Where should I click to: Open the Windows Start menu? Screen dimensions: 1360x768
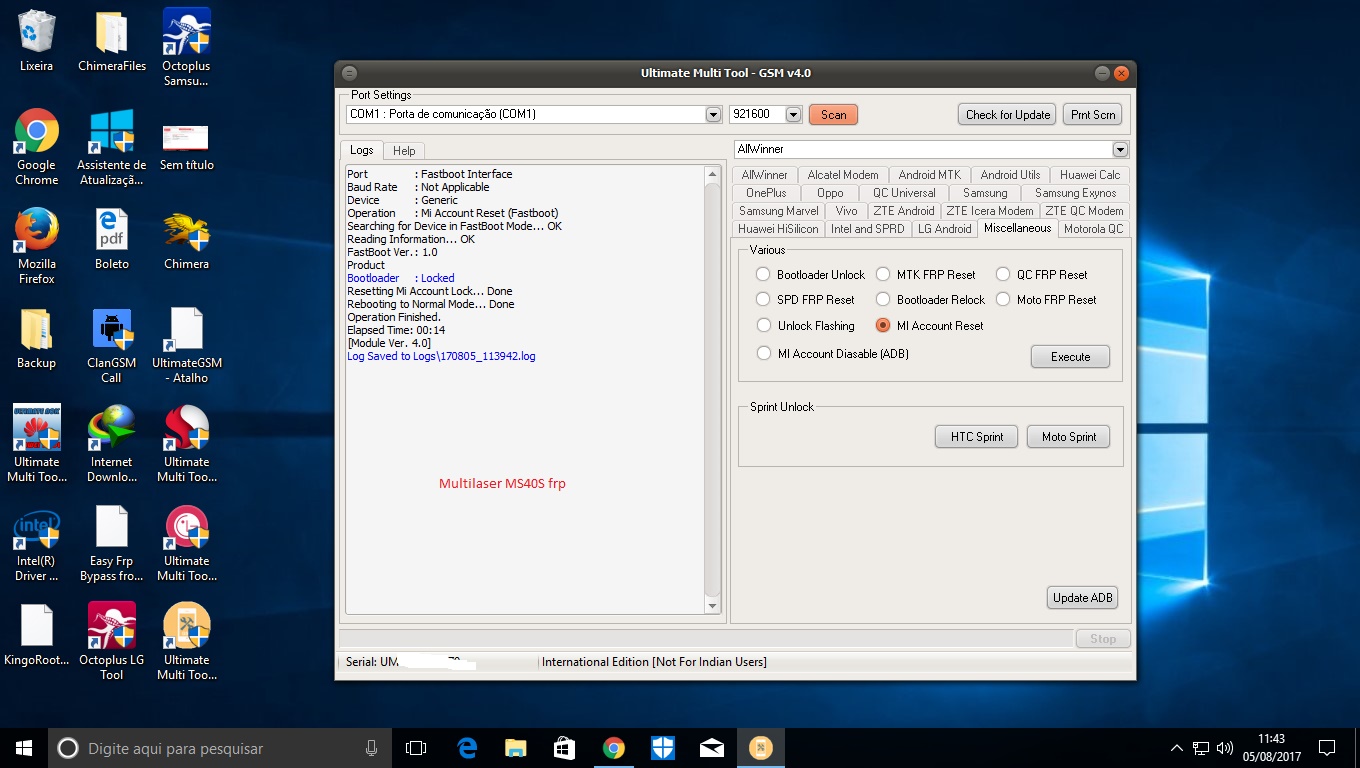24,748
